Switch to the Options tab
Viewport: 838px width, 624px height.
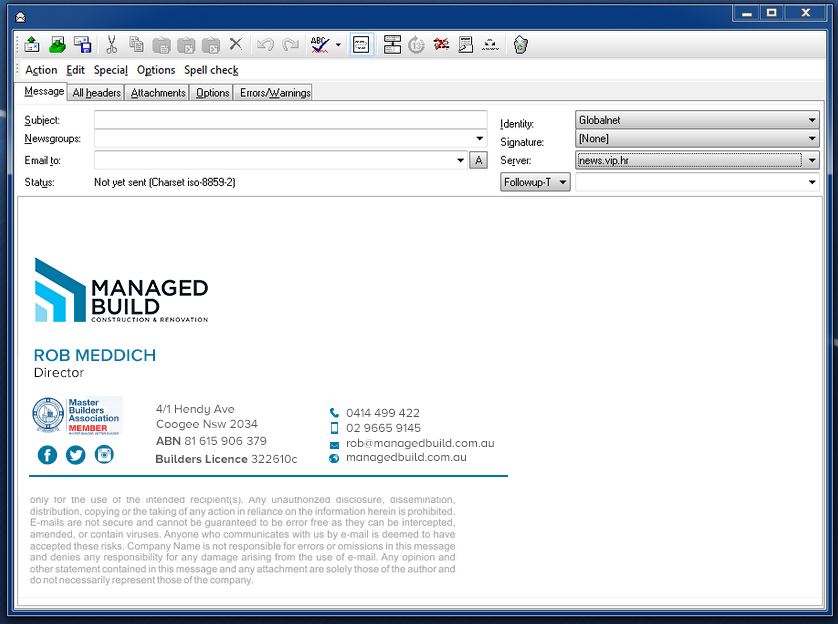[212, 92]
